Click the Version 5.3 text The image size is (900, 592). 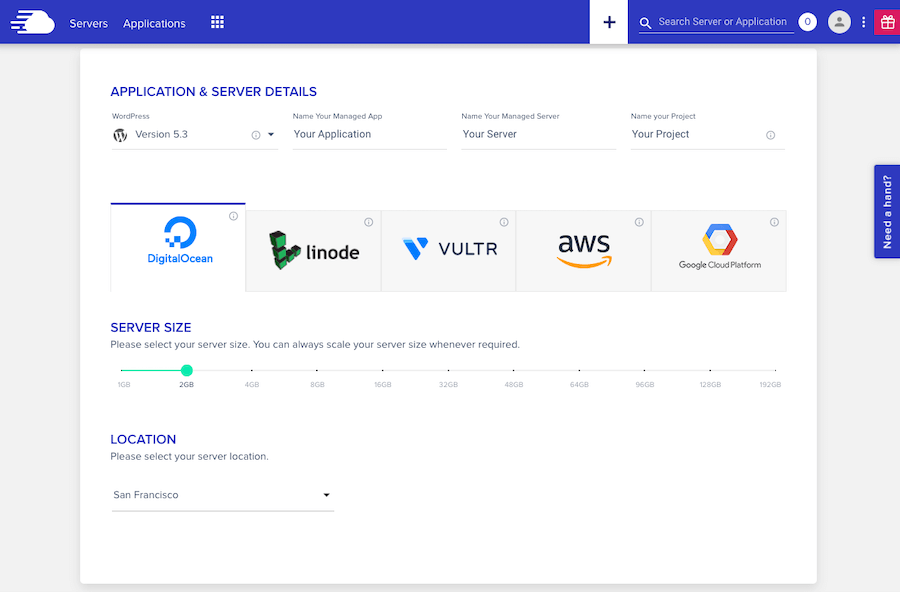point(161,134)
